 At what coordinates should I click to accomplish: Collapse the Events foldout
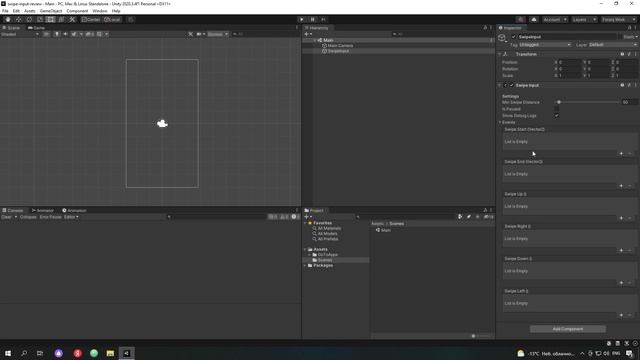coord(500,122)
